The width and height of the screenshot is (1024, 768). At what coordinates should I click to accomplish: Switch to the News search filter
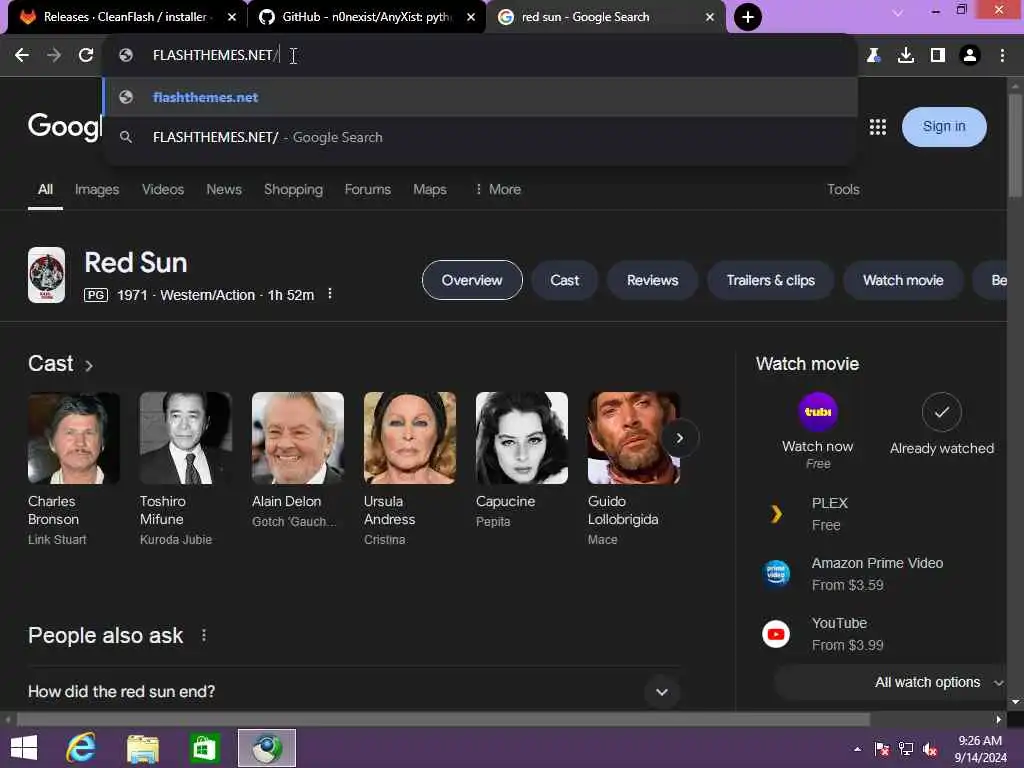click(224, 189)
